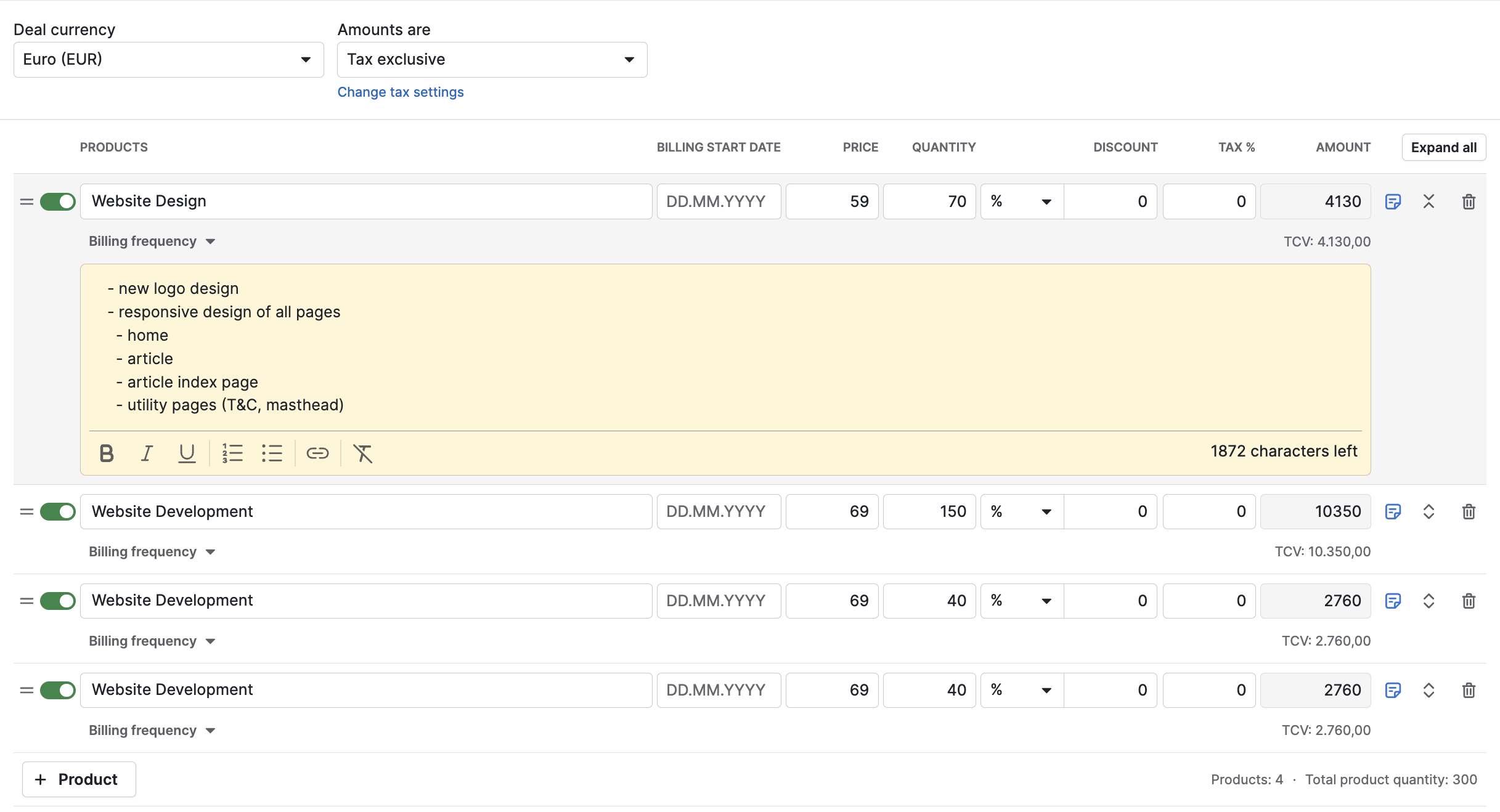Collapse the note on Website Design row
The image size is (1500, 812).
tap(1429, 201)
